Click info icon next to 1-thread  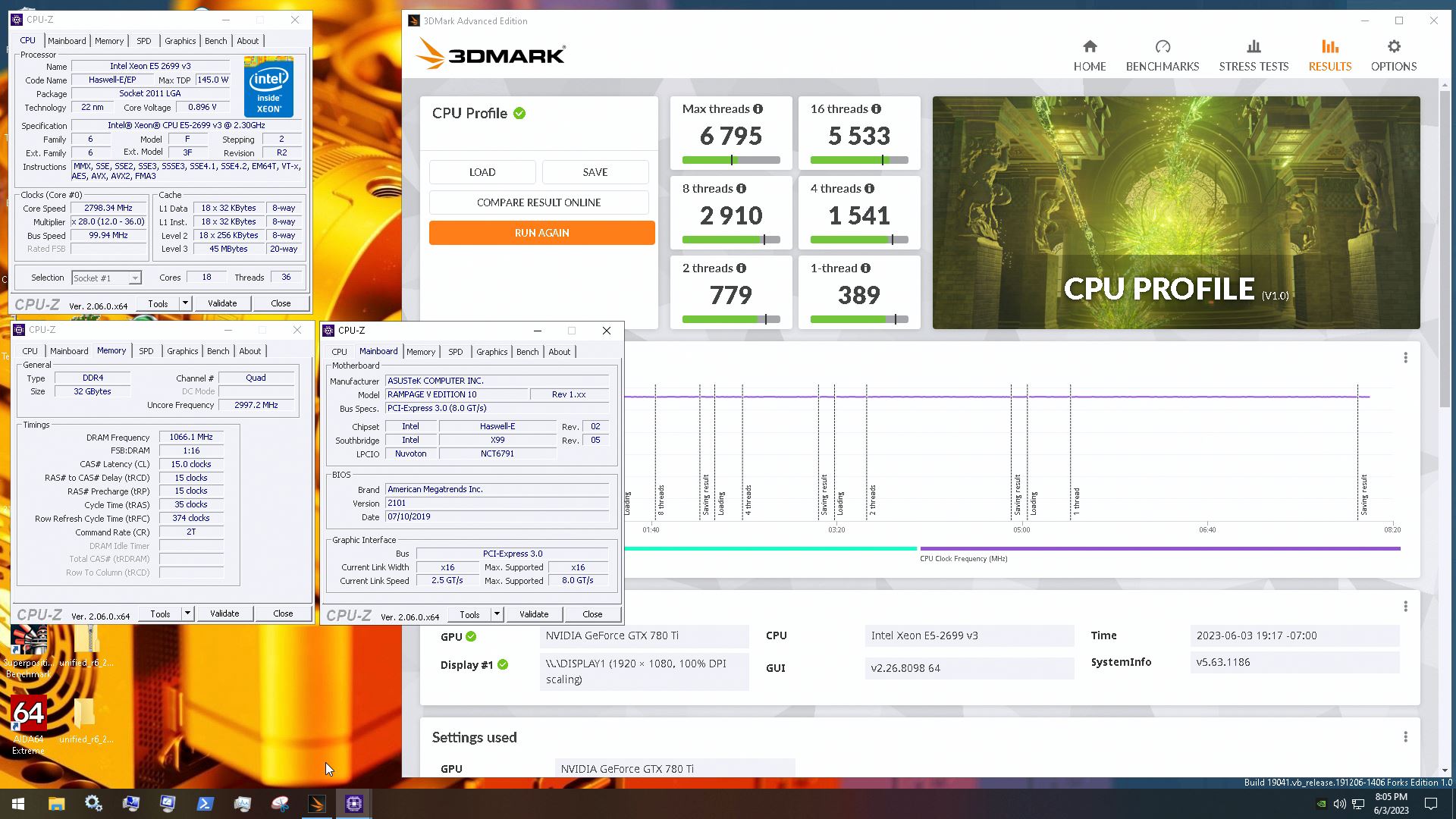click(865, 268)
